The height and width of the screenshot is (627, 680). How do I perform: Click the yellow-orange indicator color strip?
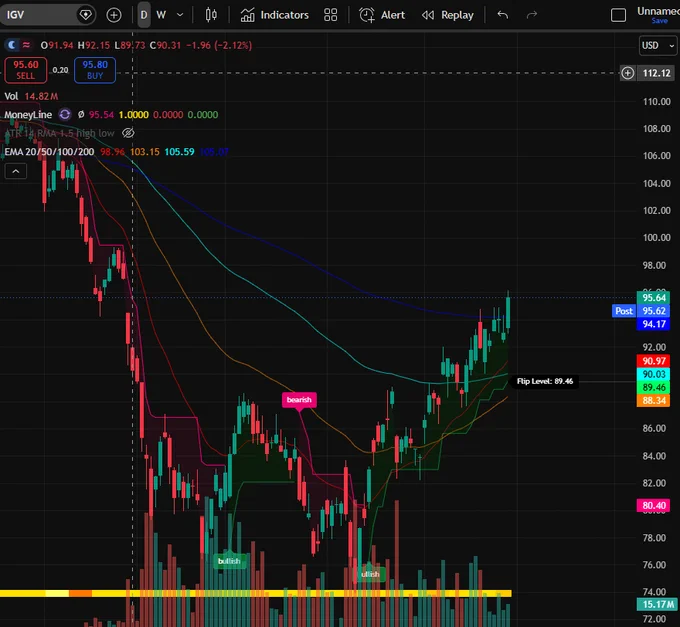[256, 593]
